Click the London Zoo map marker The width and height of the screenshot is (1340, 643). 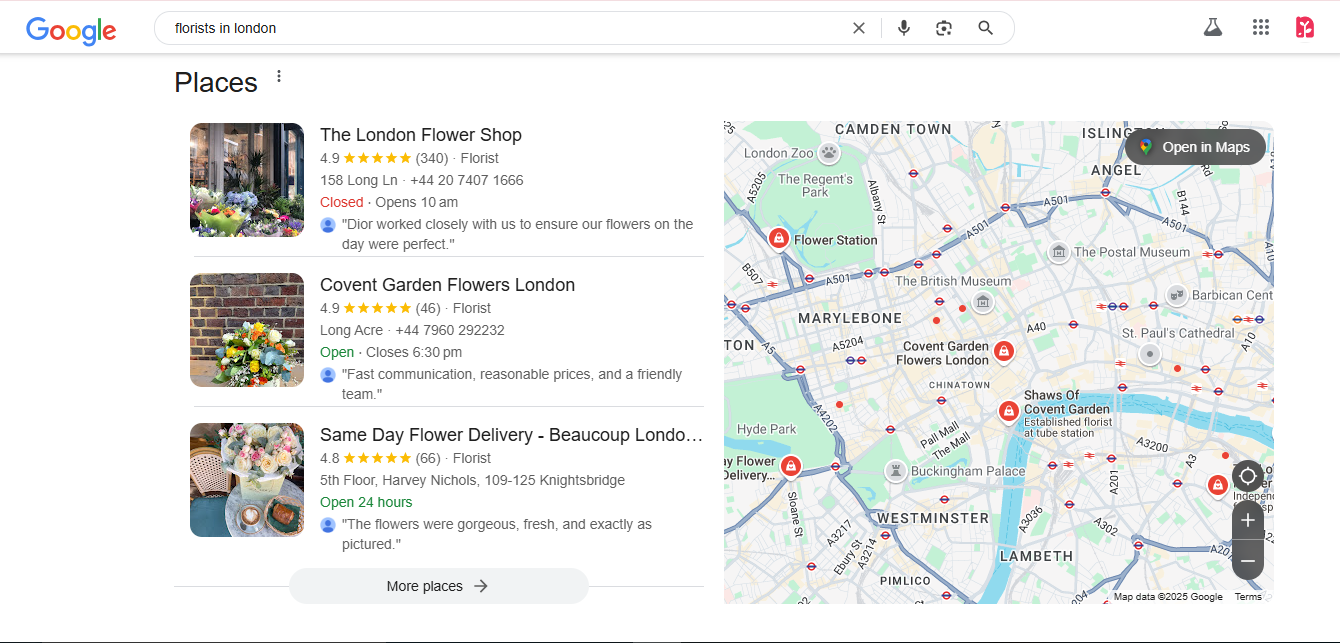pyautogui.click(x=829, y=153)
